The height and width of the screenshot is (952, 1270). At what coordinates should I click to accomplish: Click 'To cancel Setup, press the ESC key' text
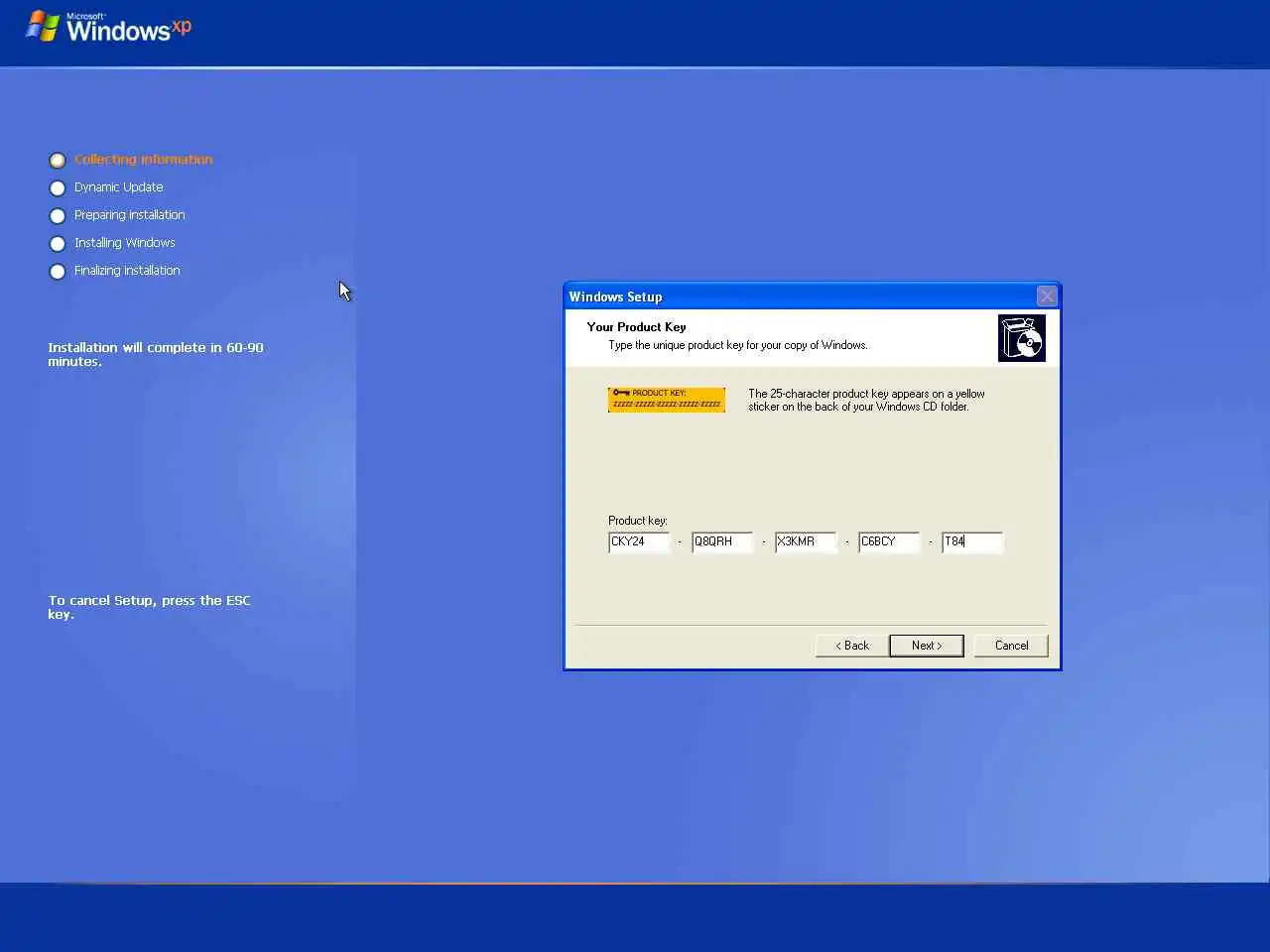(x=150, y=608)
